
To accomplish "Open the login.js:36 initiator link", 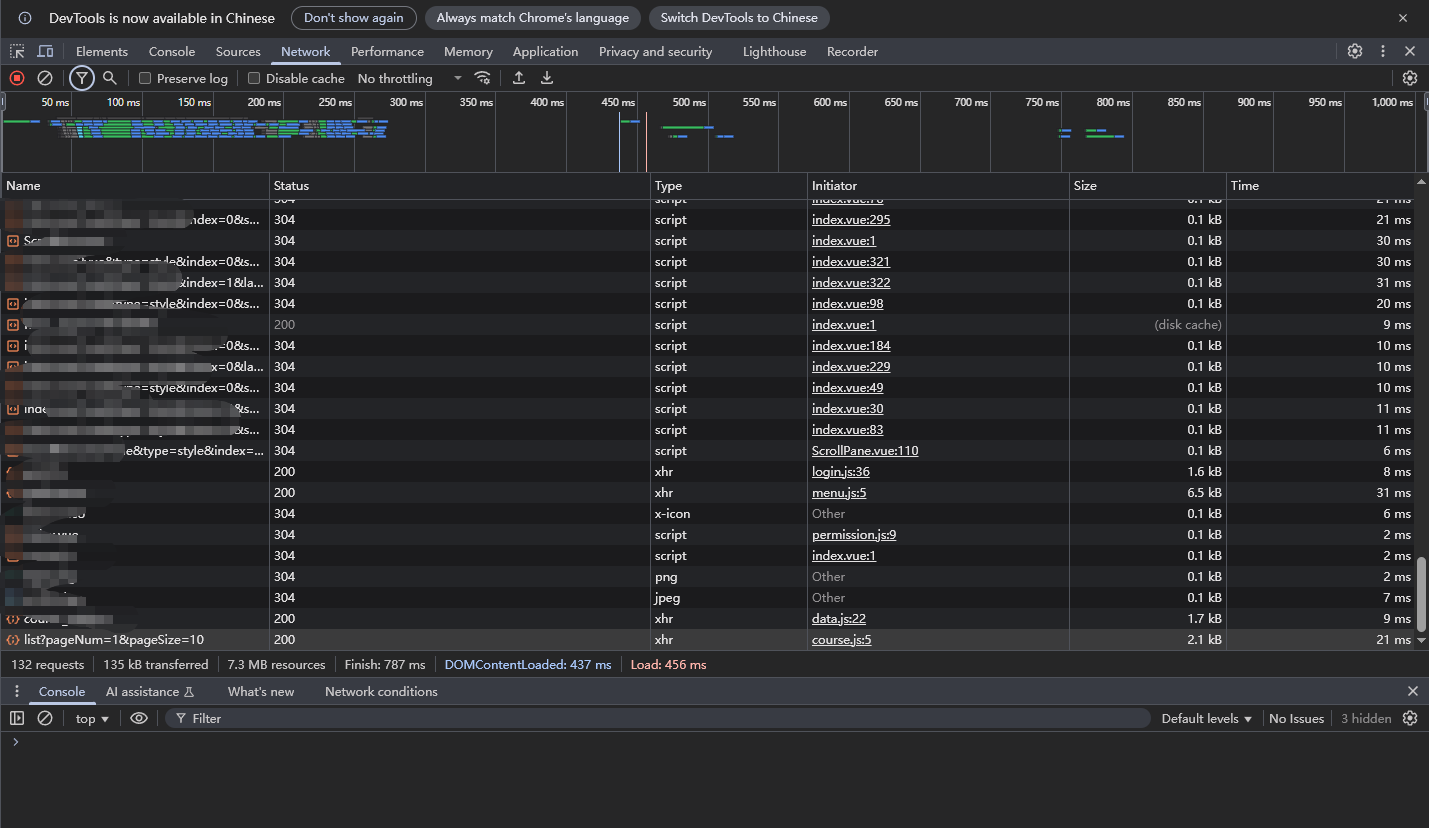I will (841, 472).
